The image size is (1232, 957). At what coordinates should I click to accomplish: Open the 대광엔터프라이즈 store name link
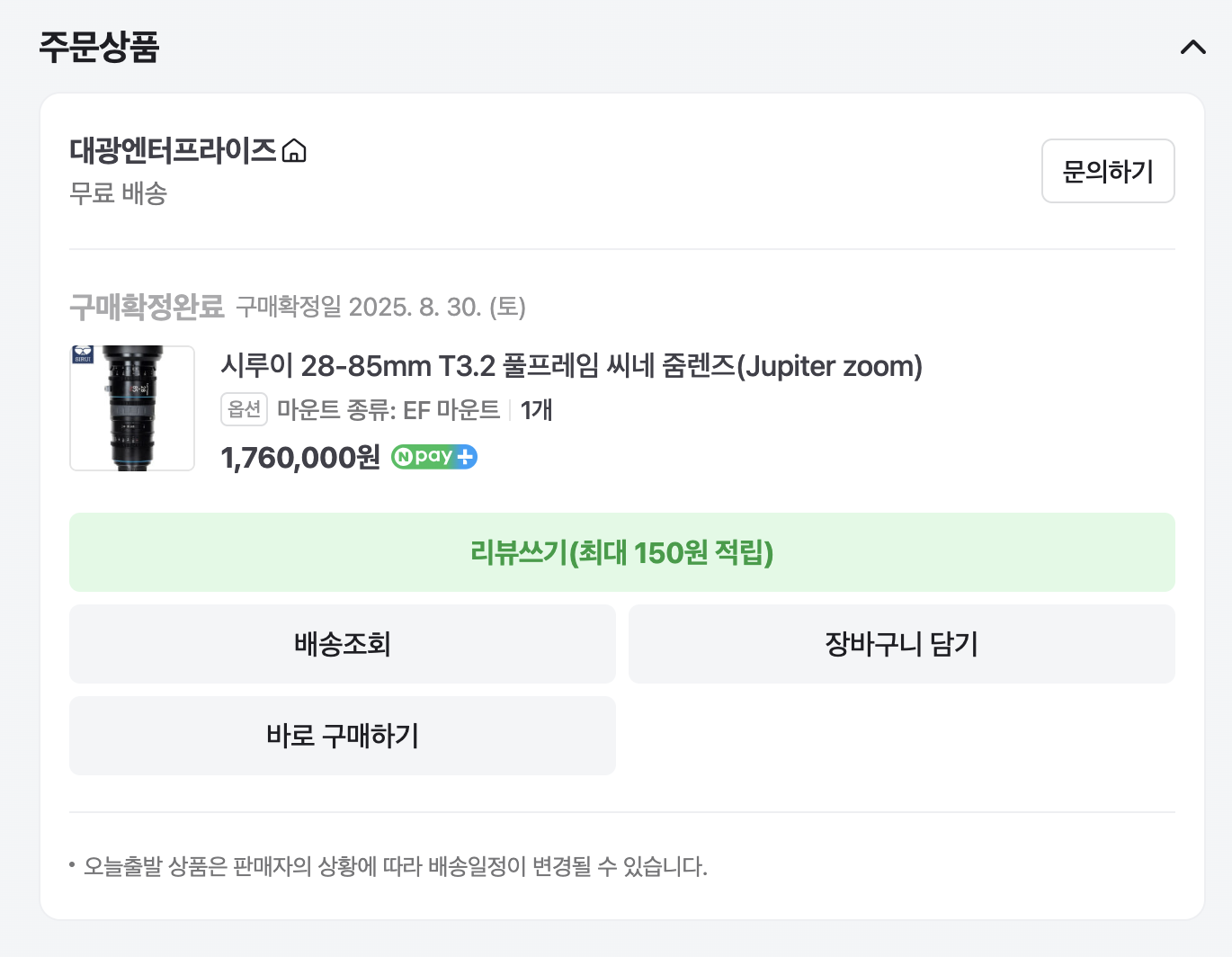coord(173,150)
